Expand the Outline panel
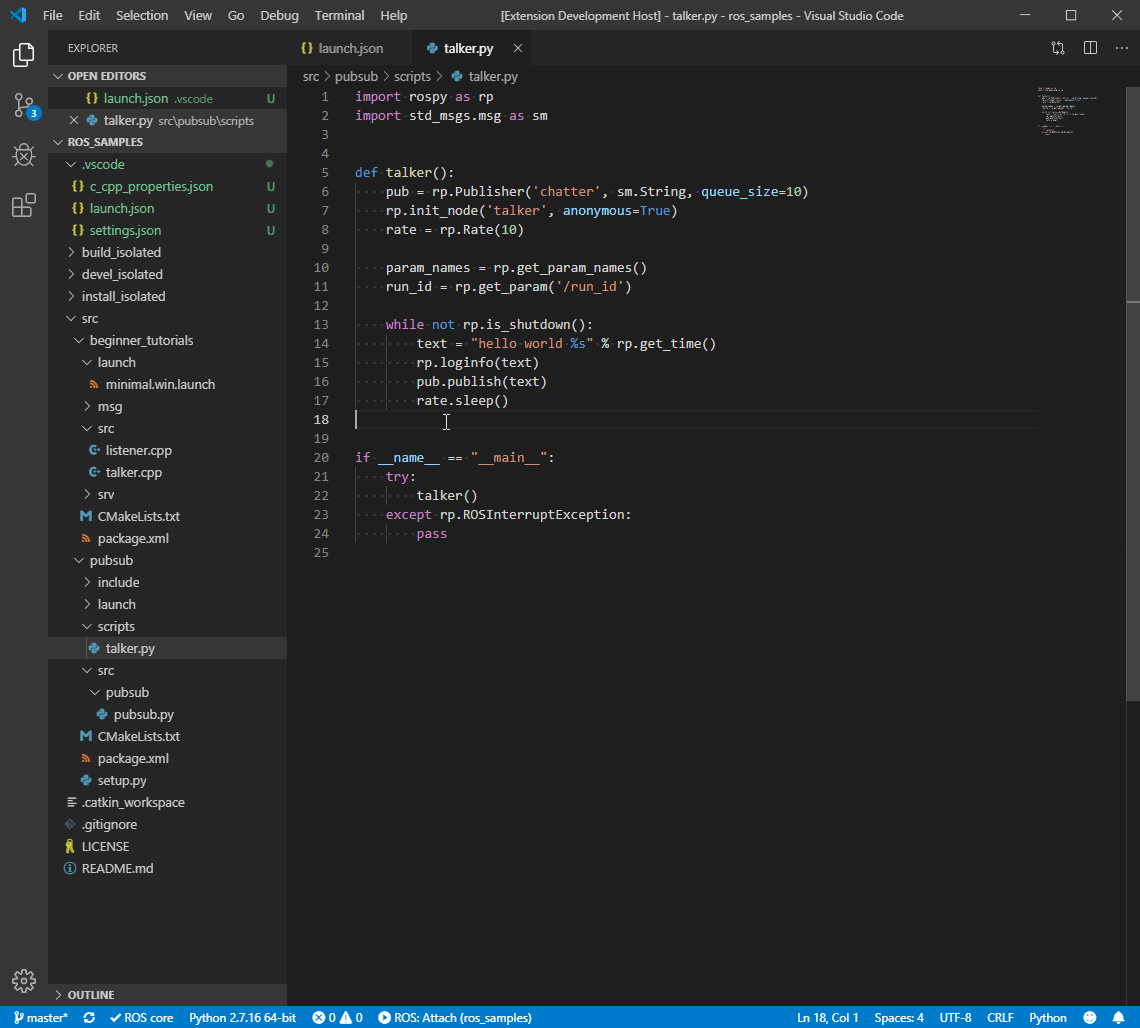 (x=167, y=995)
